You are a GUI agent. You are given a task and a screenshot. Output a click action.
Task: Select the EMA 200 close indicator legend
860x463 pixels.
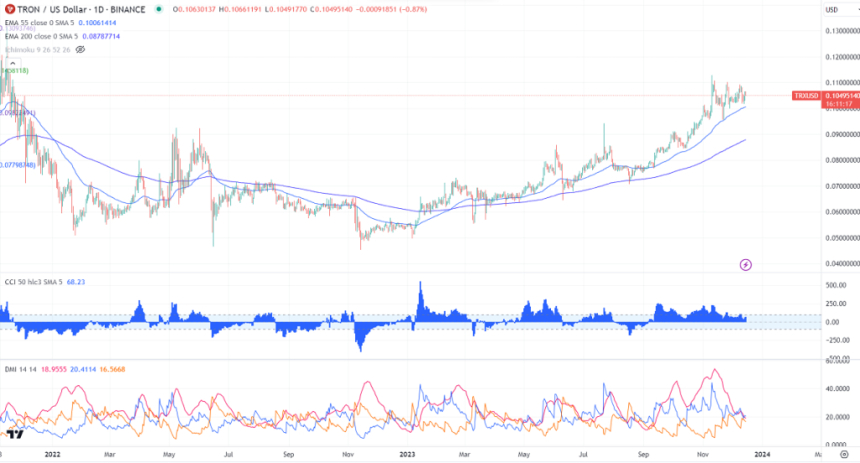point(42,36)
